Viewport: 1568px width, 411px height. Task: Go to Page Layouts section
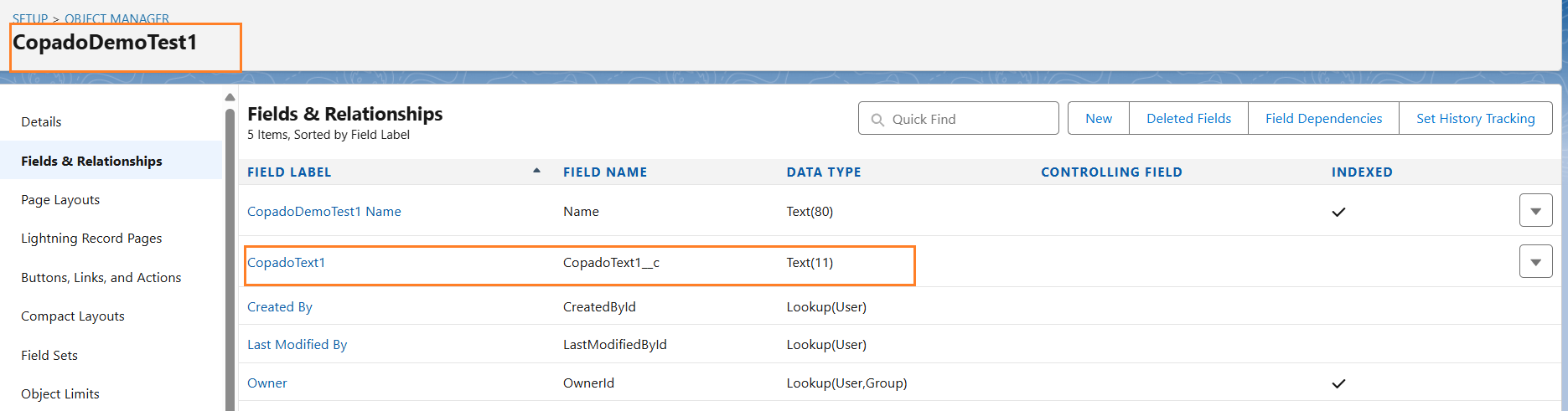point(60,199)
